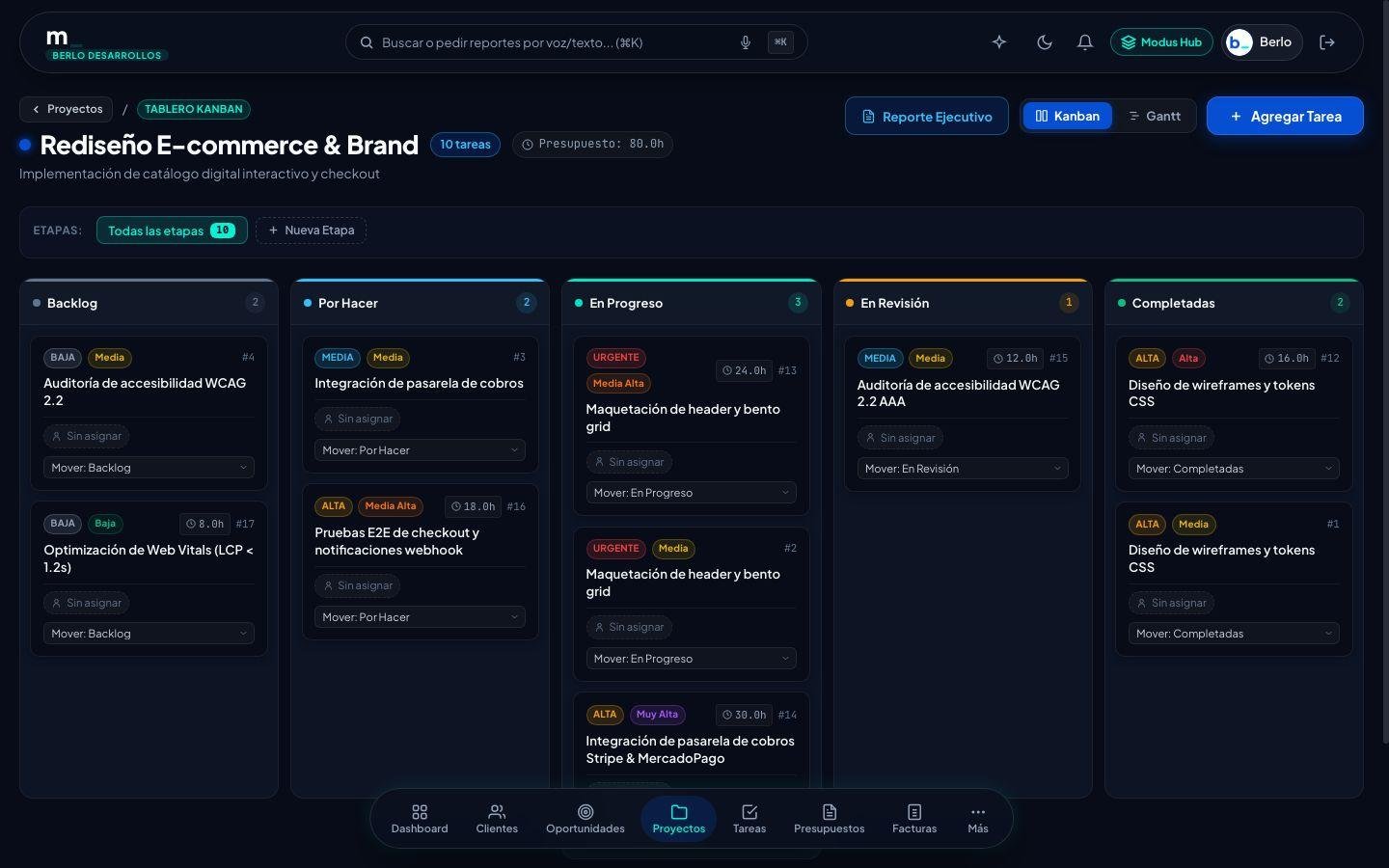Open move dropdown for Pruebas E2E task

(x=420, y=617)
